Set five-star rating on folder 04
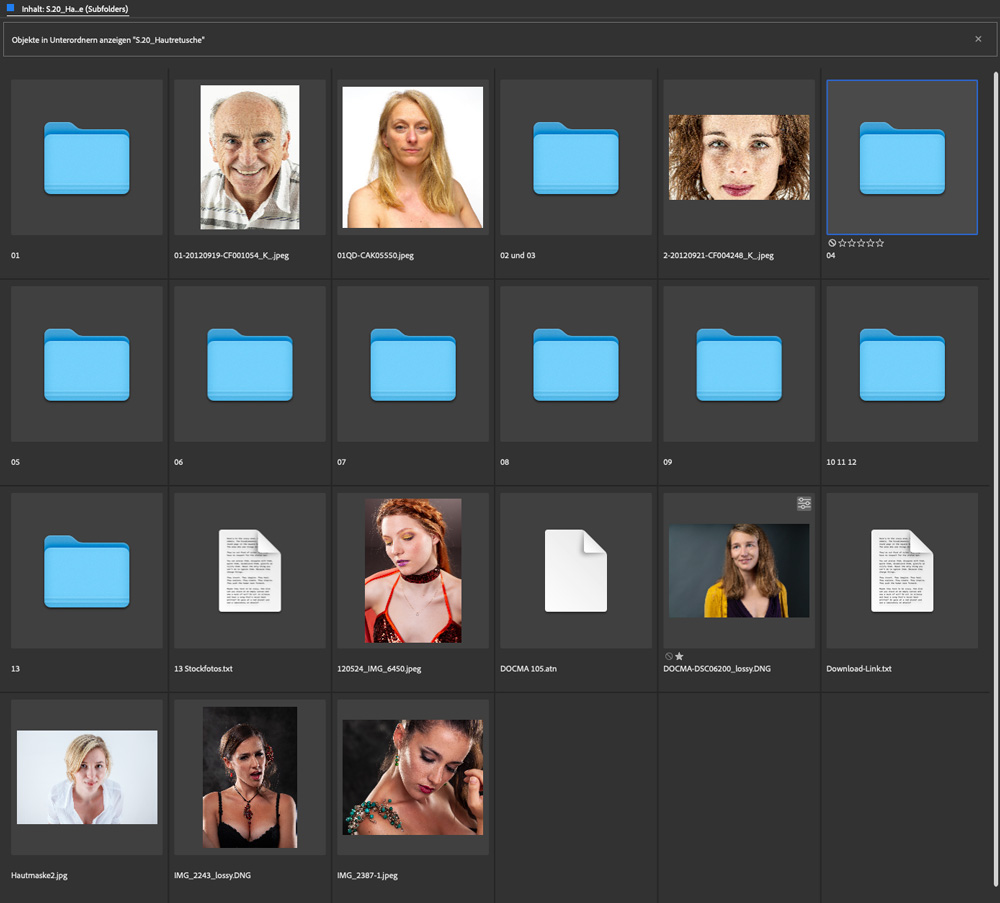The image size is (1000, 903). pyautogui.click(x=880, y=243)
